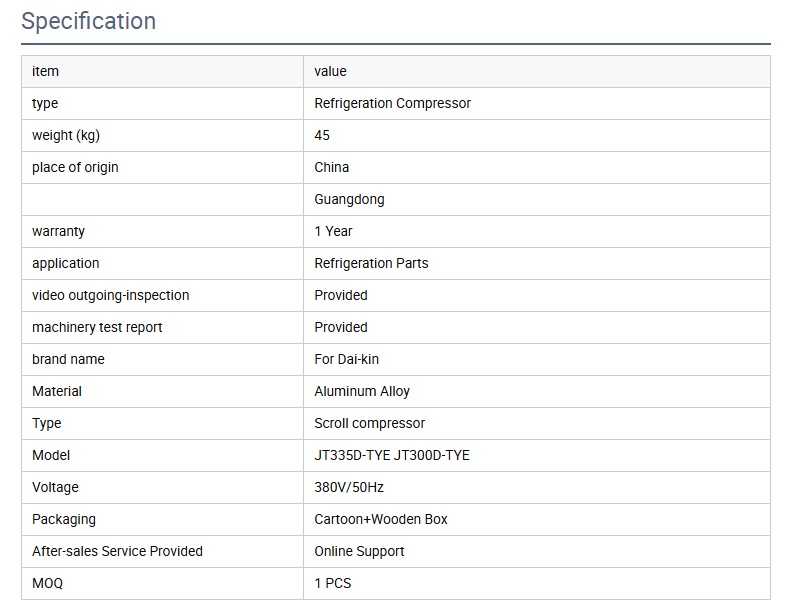
Task: Select 'Provided' in video outgoing-inspection row
Action: [x=341, y=295]
